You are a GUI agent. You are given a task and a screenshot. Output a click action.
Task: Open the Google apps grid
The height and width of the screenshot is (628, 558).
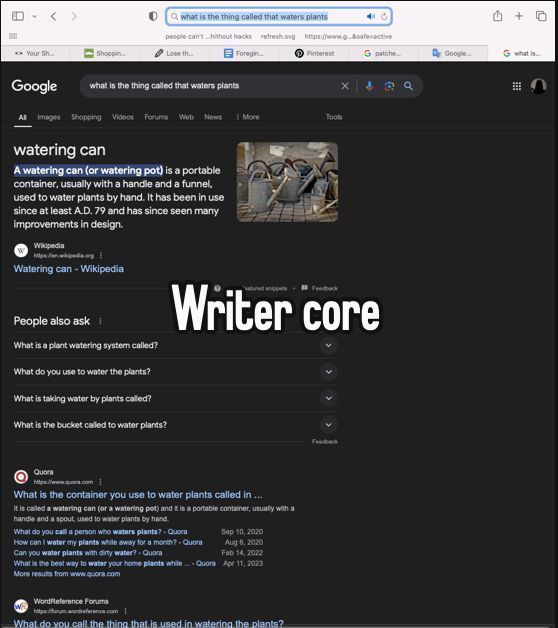tap(517, 86)
